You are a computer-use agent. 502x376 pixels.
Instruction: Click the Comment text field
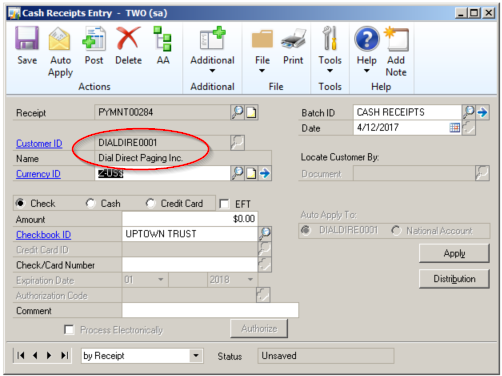[210, 310]
